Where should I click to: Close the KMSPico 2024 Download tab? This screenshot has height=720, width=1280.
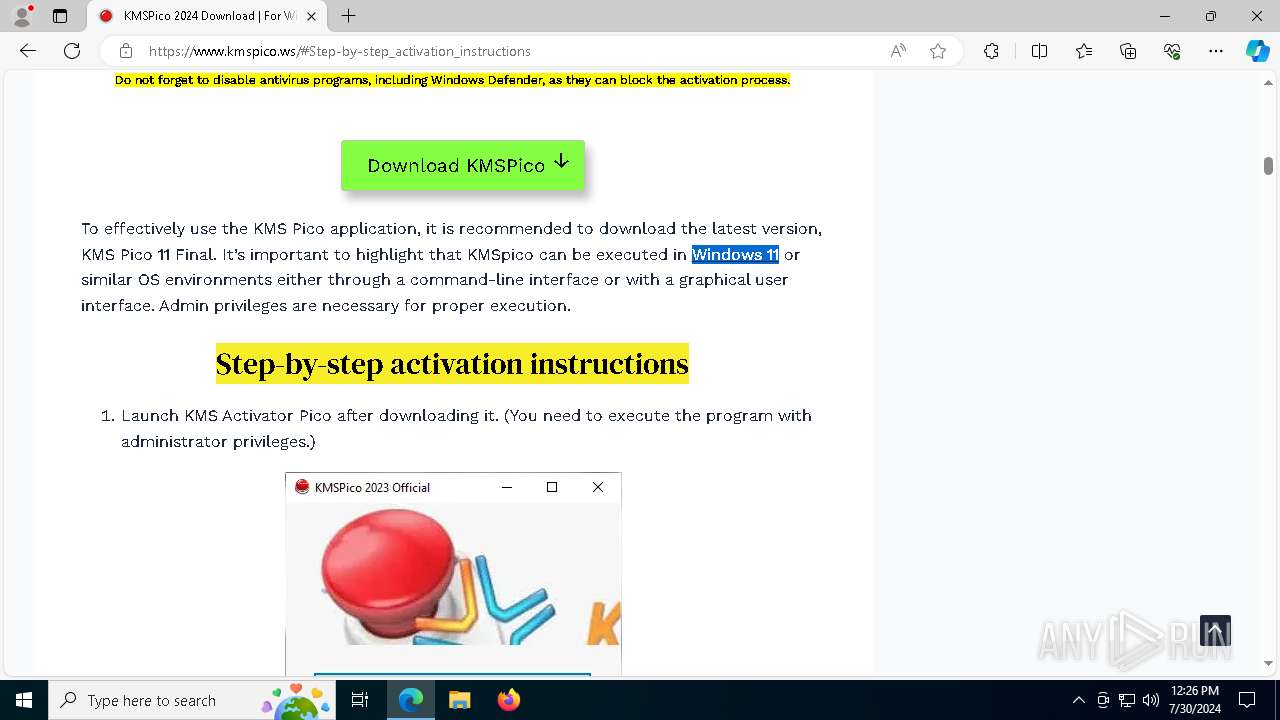pos(312,16)
